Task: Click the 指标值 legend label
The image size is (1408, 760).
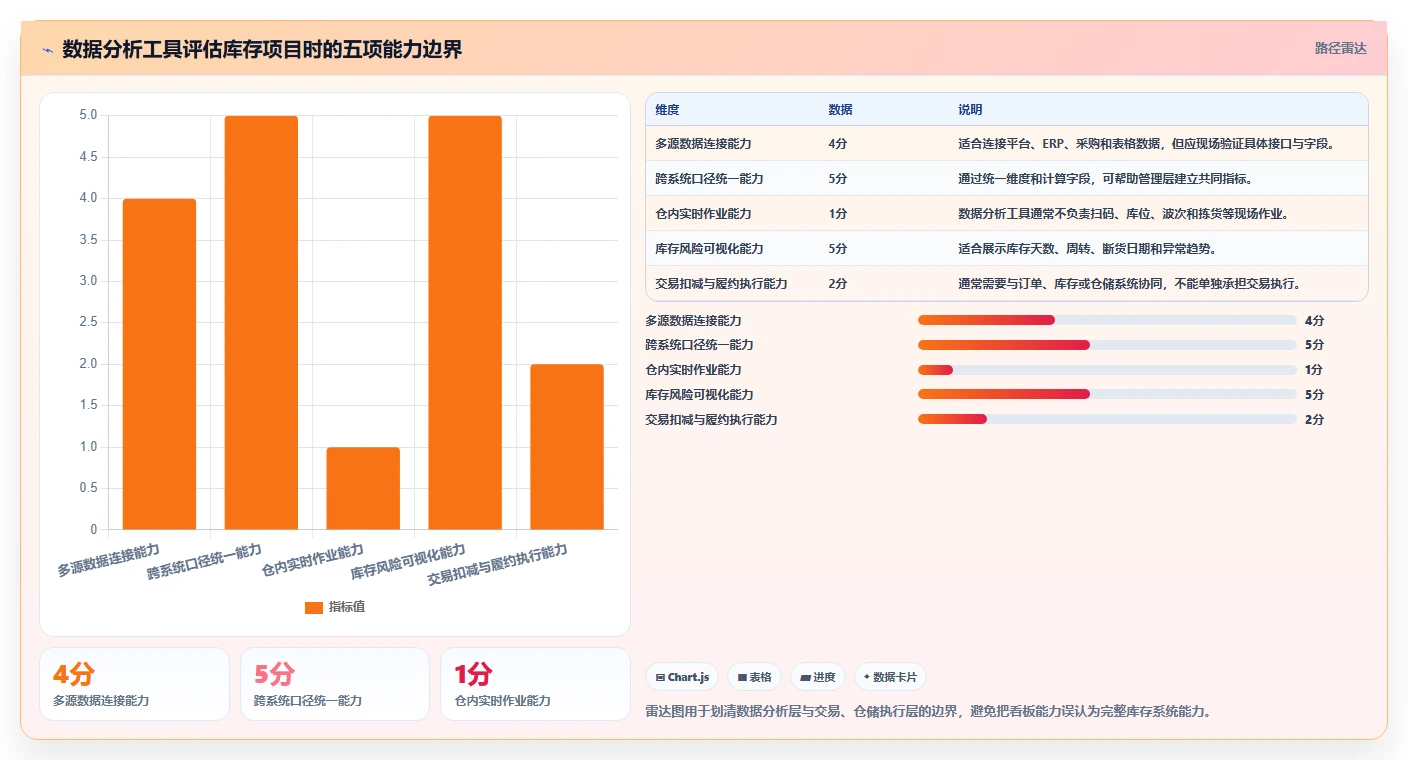Action: (x=347, y=607)
